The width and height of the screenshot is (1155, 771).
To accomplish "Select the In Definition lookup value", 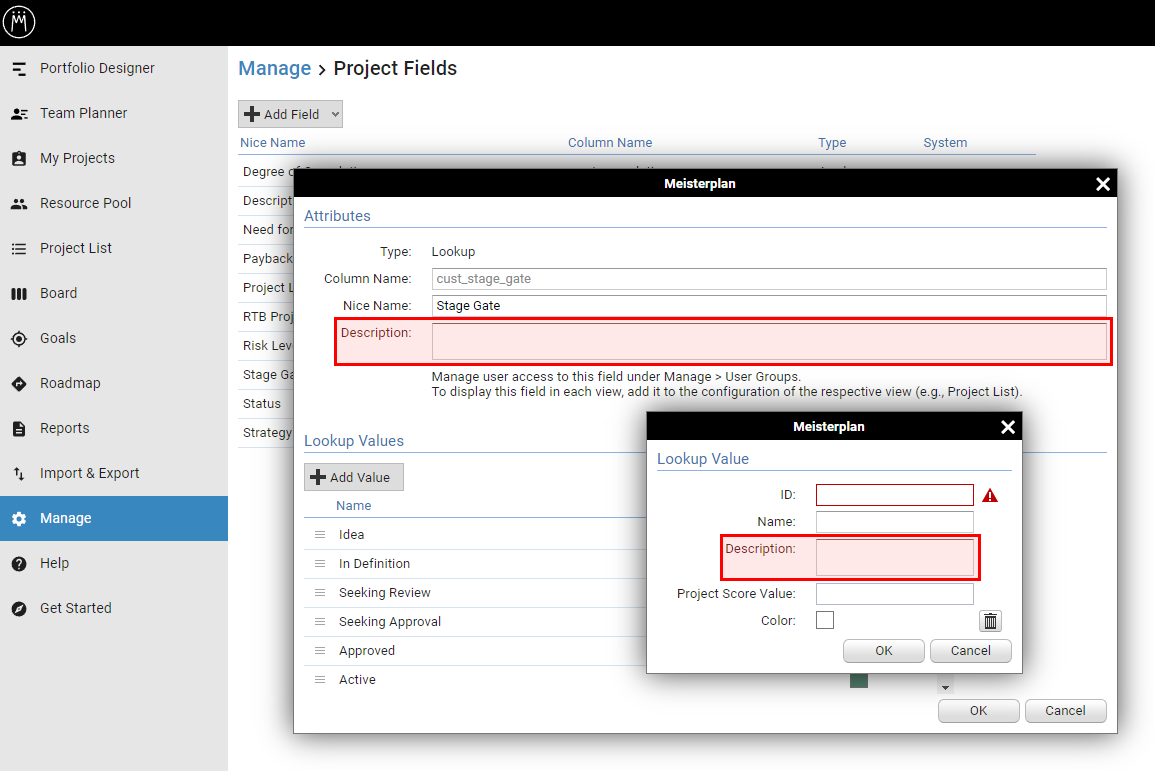I will pos(374,563).
